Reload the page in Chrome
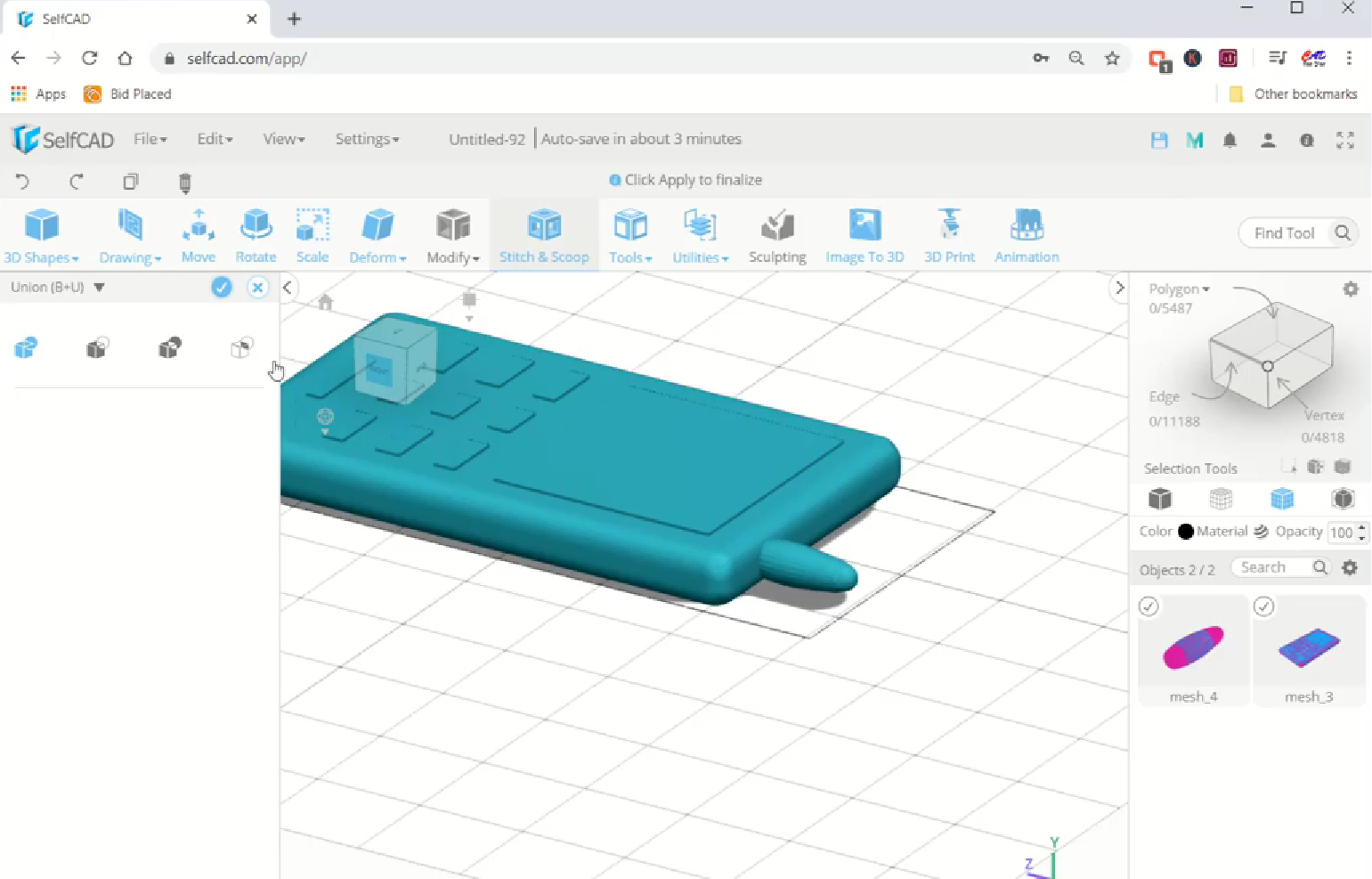The image size is (1372, 879). 89,58
